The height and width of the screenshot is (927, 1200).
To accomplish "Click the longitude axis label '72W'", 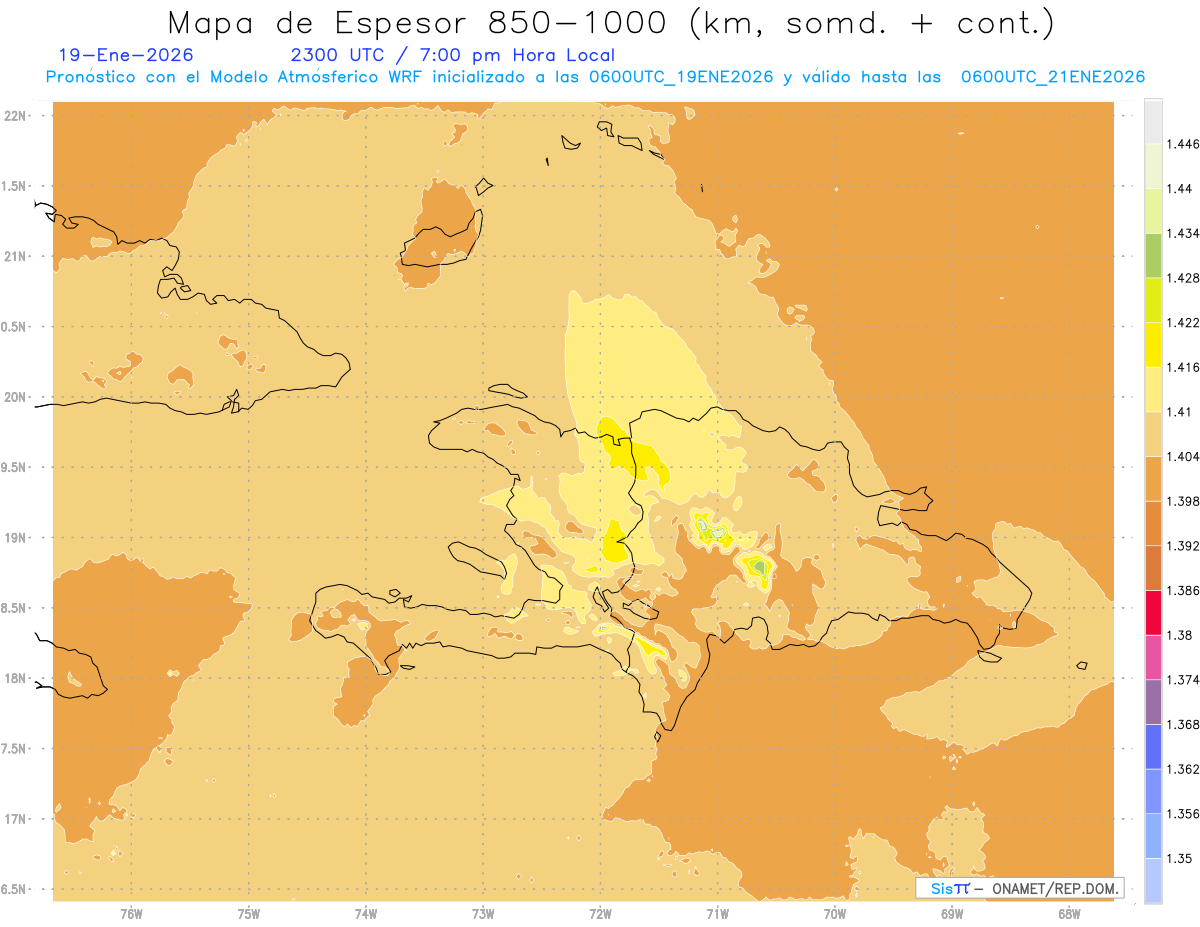I will point(600,913).
